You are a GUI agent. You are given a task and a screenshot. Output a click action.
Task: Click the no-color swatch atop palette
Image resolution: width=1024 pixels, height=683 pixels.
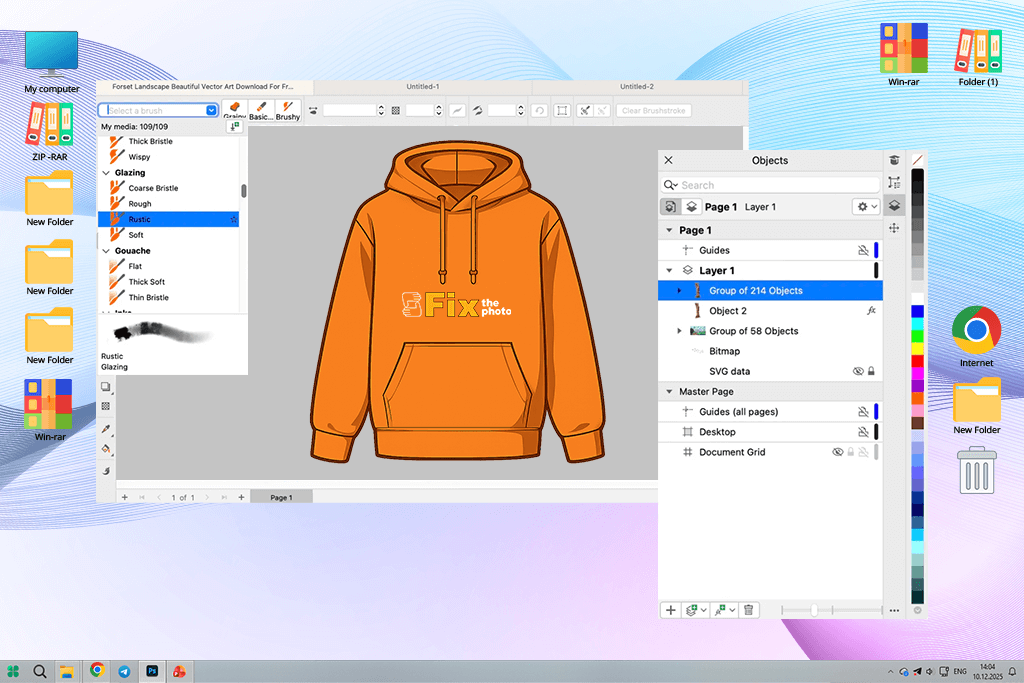click(x=918, y=160)
